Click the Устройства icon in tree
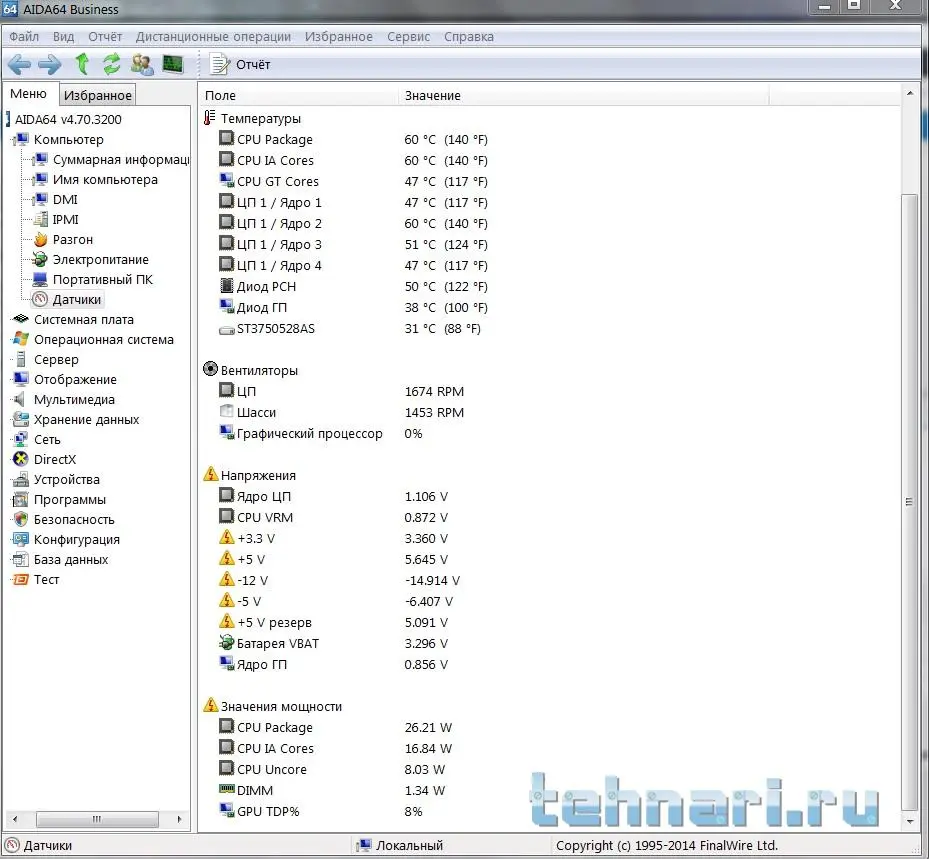This screenshot has width=929, height=859. pos(21,479)
